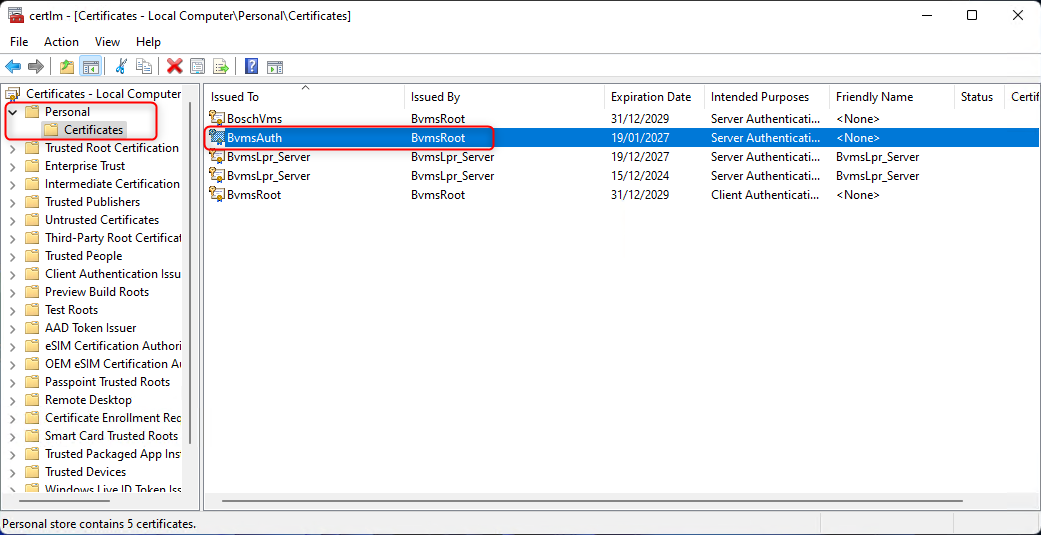Open Help using blue question mark icon
This screenshot has width=1041, height=535.
[252, 66]
